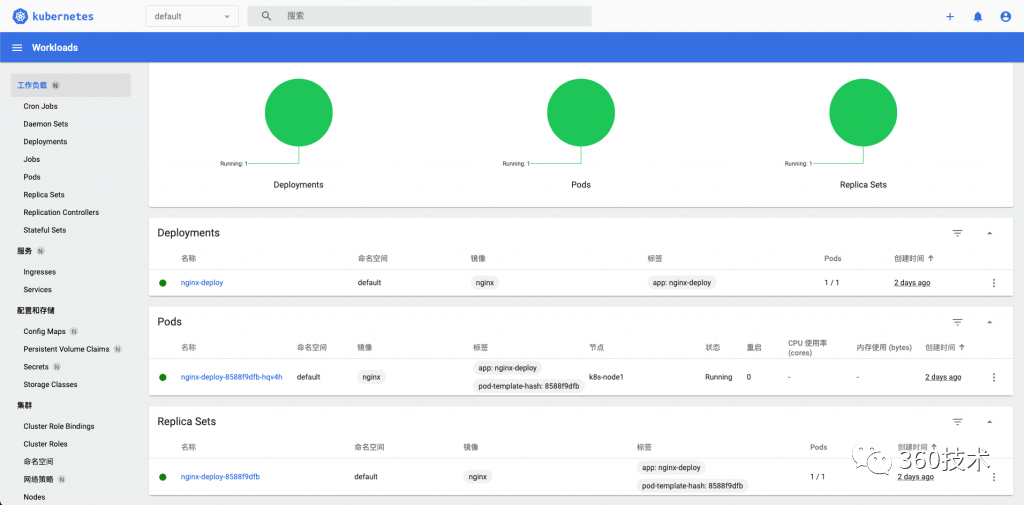This screenshot has height=505, width=1024.
Task: Filter the Replica Sets card
Action: [x=957, y=422]
